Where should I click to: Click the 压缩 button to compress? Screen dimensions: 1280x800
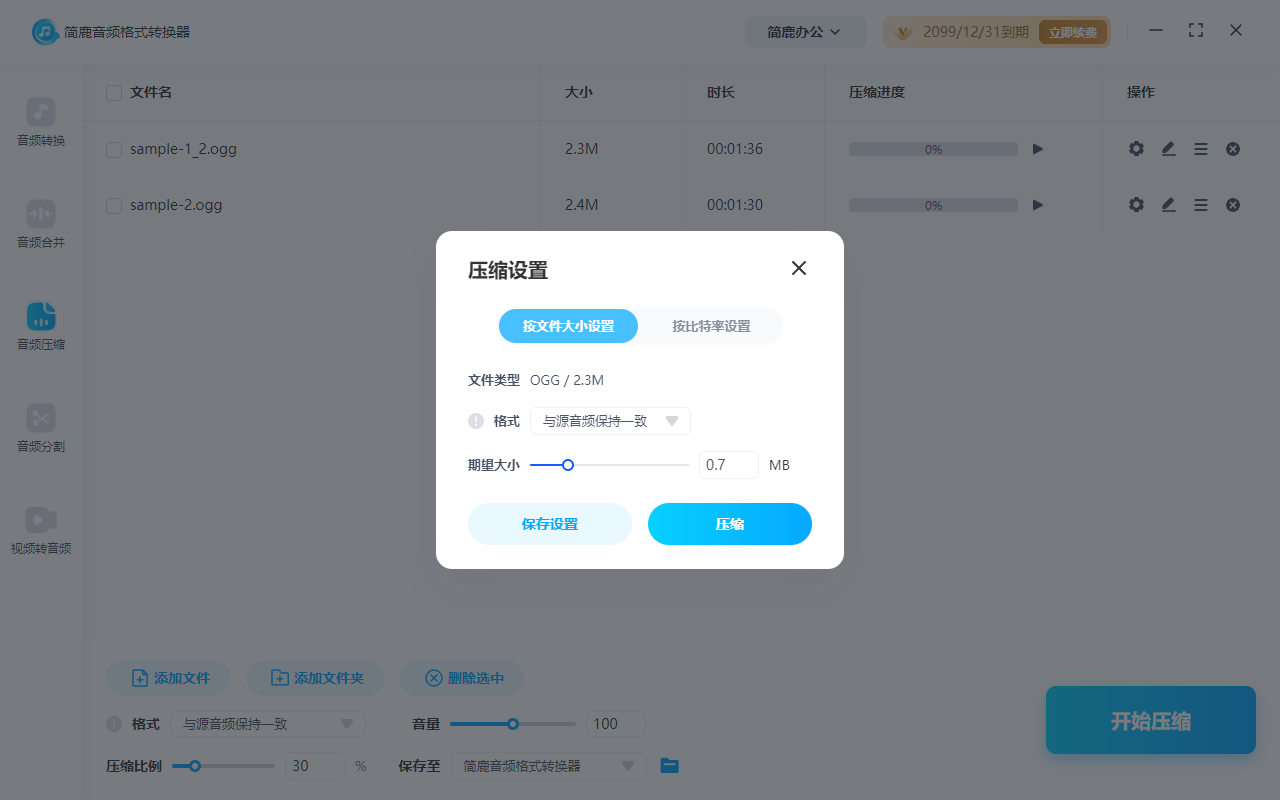[729, 524]
